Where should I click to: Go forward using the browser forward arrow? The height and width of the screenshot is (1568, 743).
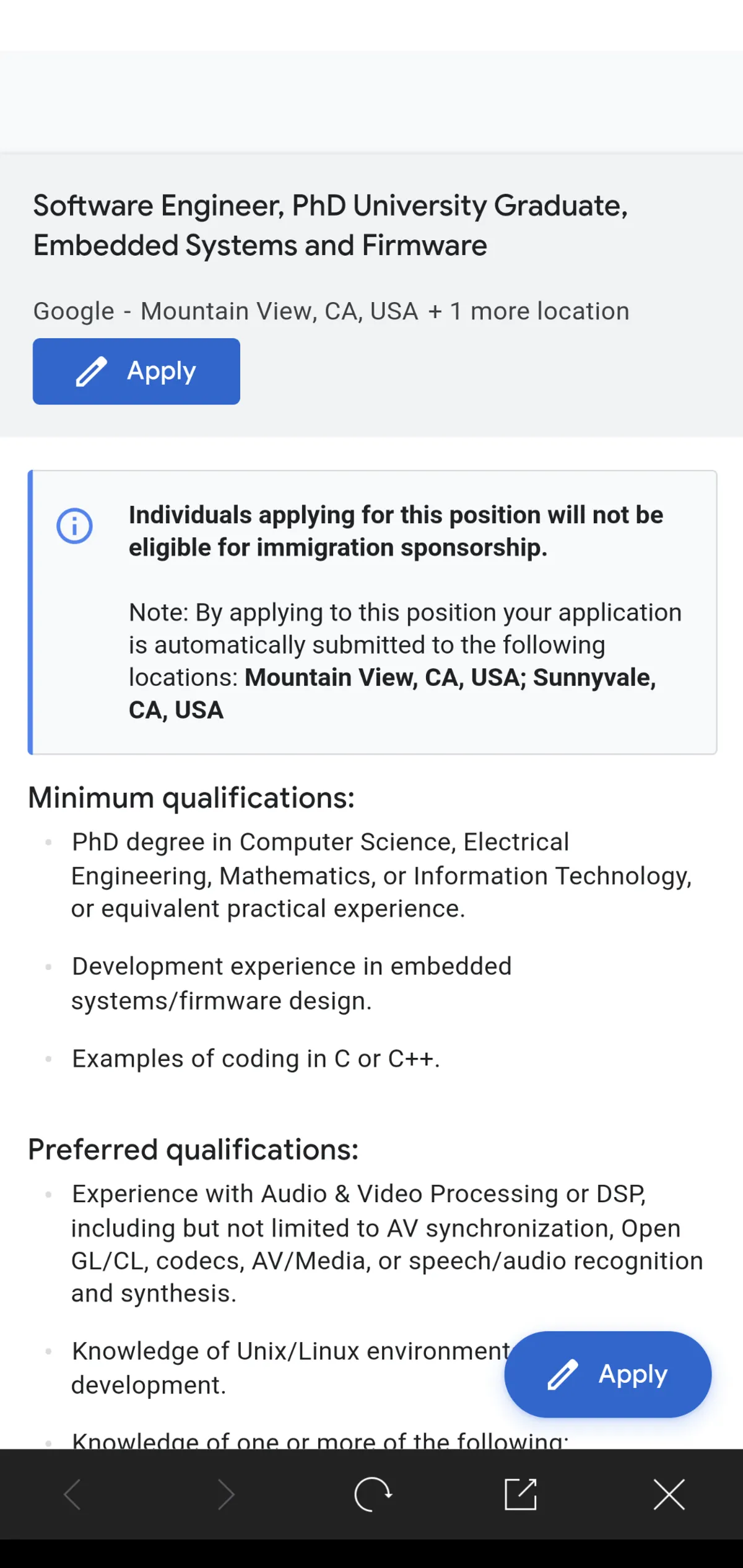[x=226, y=1494]
